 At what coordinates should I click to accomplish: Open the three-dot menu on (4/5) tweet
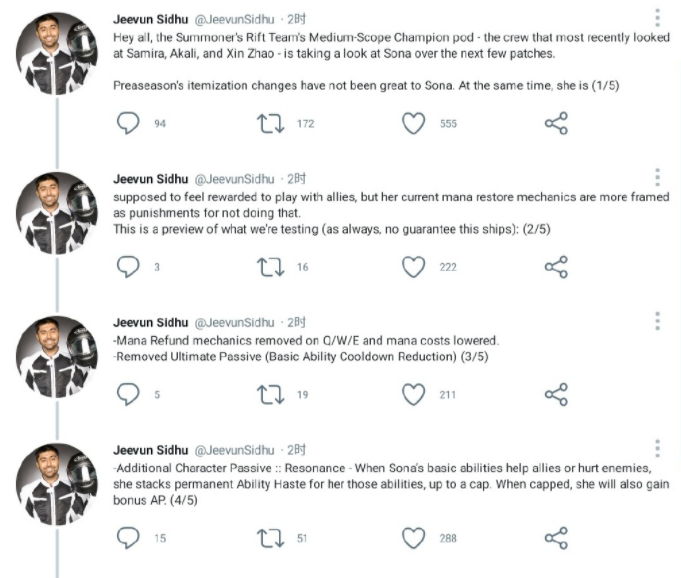[657, 449]
